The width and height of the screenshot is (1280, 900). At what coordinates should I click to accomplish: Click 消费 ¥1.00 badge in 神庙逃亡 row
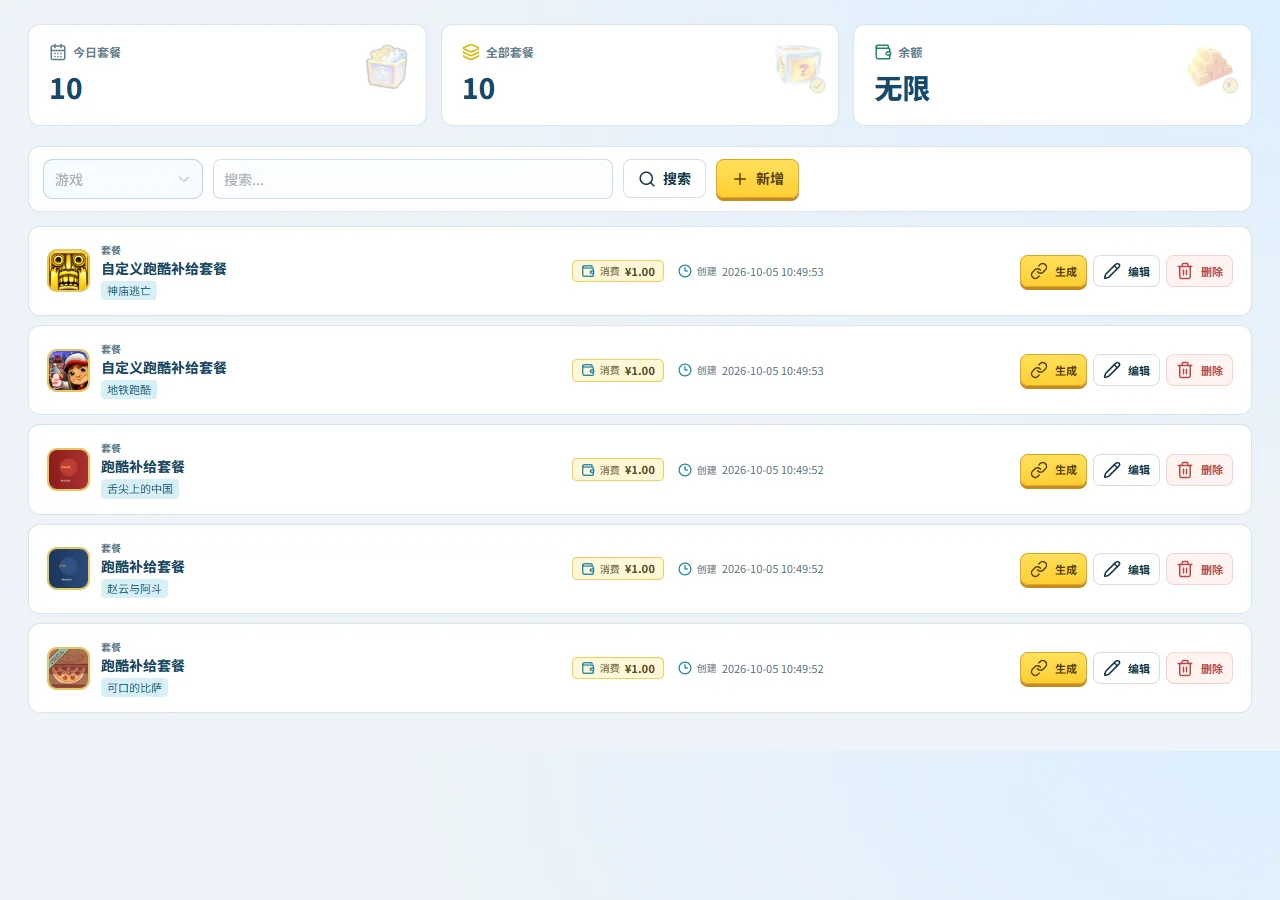coord(618,271)
